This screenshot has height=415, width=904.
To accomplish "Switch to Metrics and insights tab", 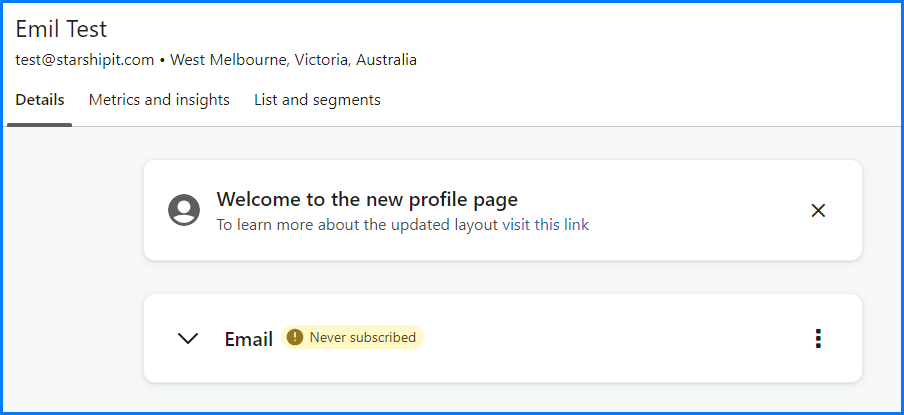I will pos(159,100).
